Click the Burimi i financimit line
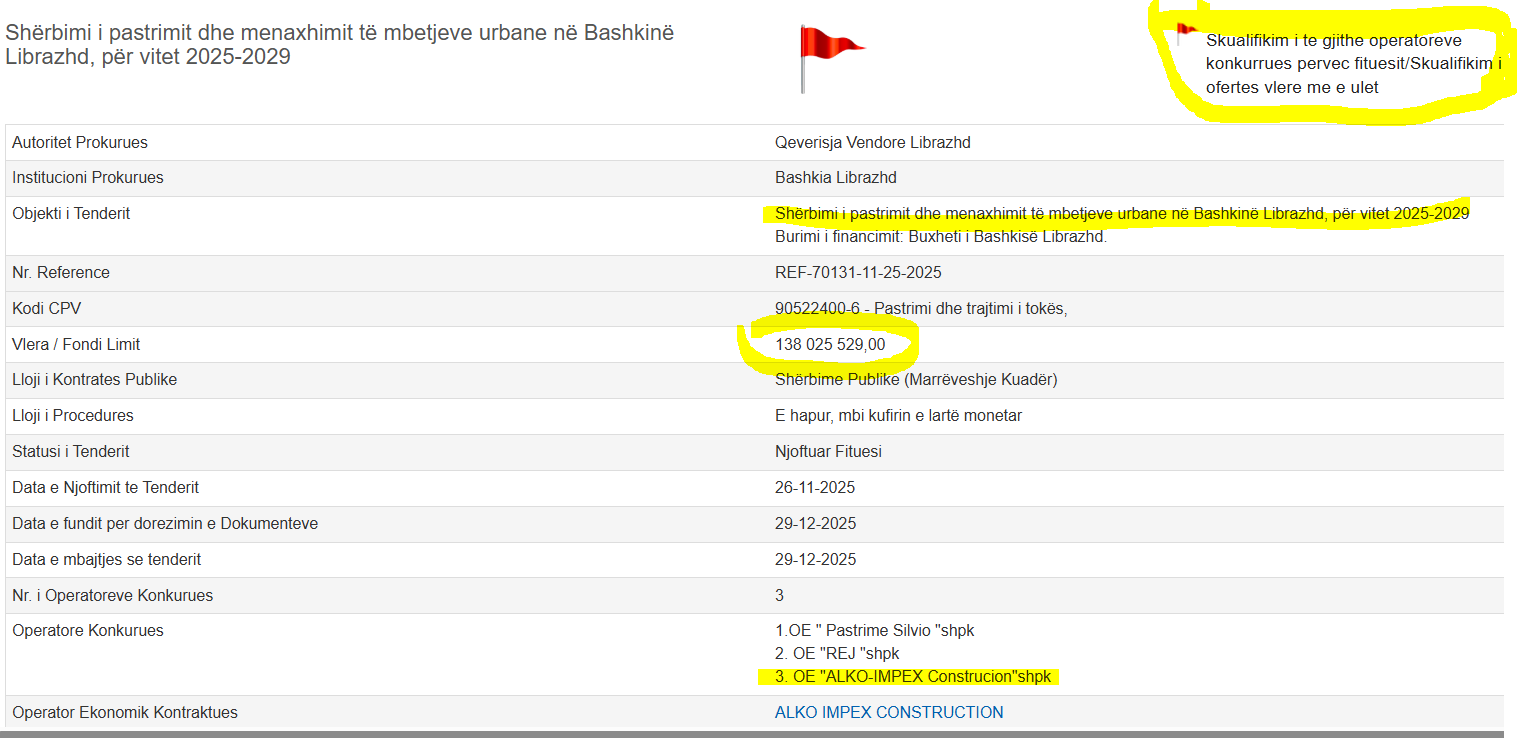This screenshot has height=738, width=1517. (x=940, y=238)
